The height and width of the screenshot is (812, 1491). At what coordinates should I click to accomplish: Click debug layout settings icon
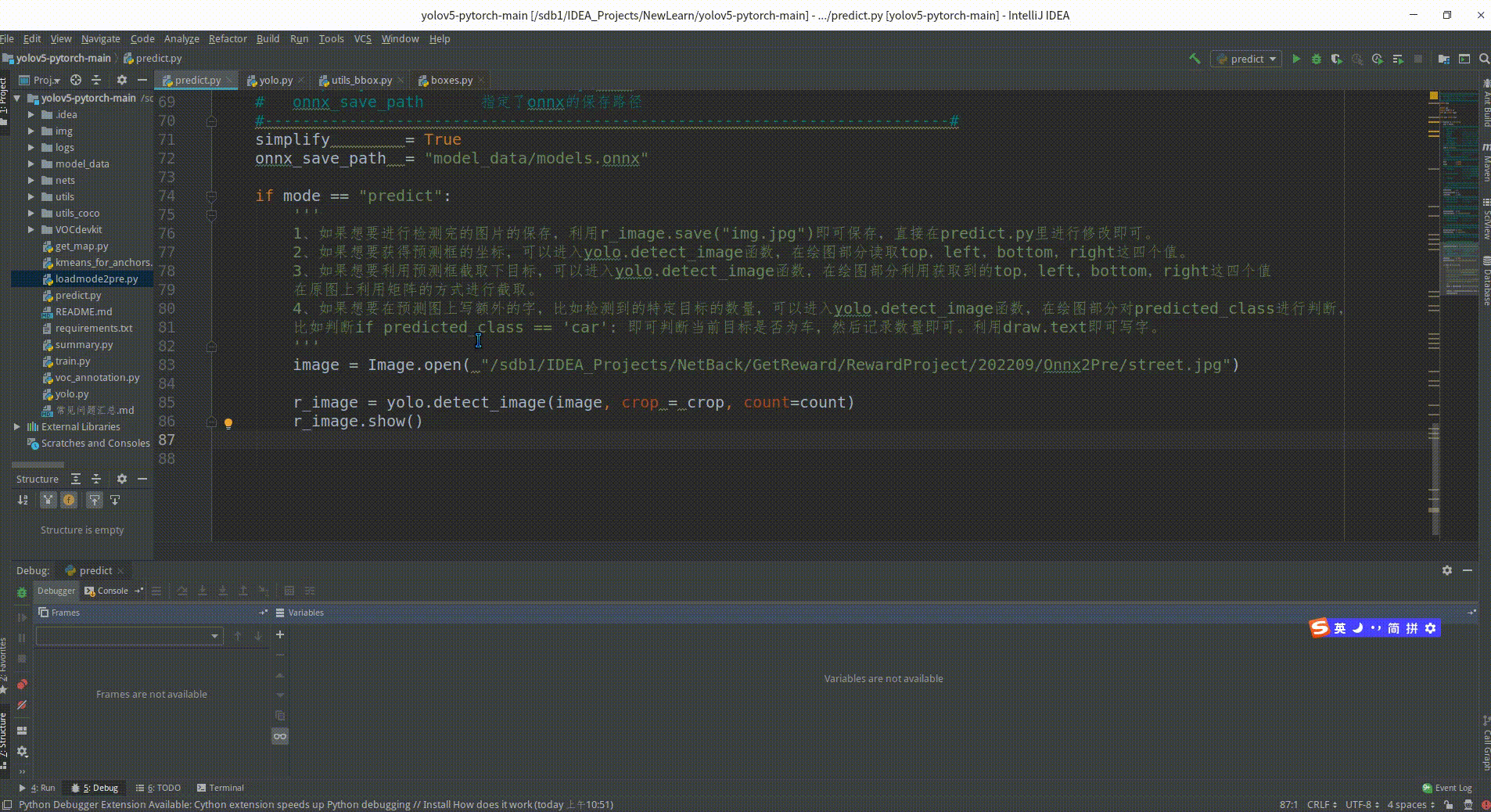[x=22, y=730]
